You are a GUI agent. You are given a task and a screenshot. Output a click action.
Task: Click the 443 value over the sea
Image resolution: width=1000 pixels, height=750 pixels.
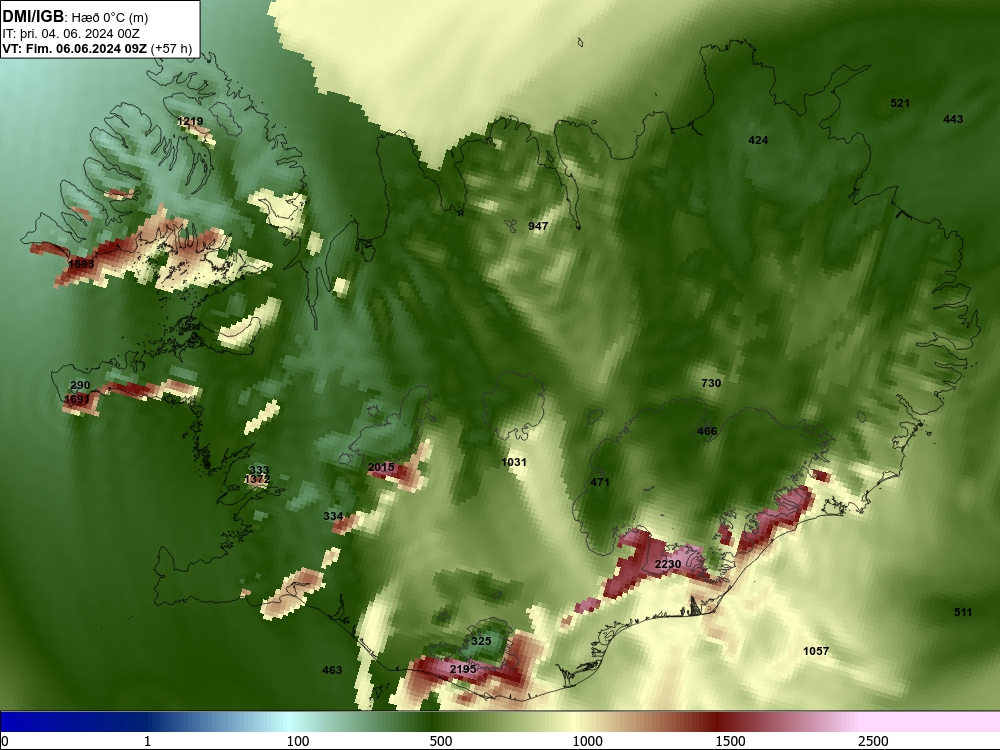tap(953, 119)
